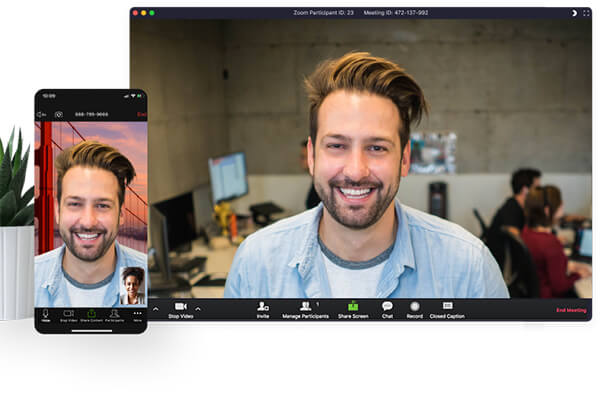Screen dimensions: 600x400
Task: Open Participants on the phone toolbar
Action: click(114, 316)
